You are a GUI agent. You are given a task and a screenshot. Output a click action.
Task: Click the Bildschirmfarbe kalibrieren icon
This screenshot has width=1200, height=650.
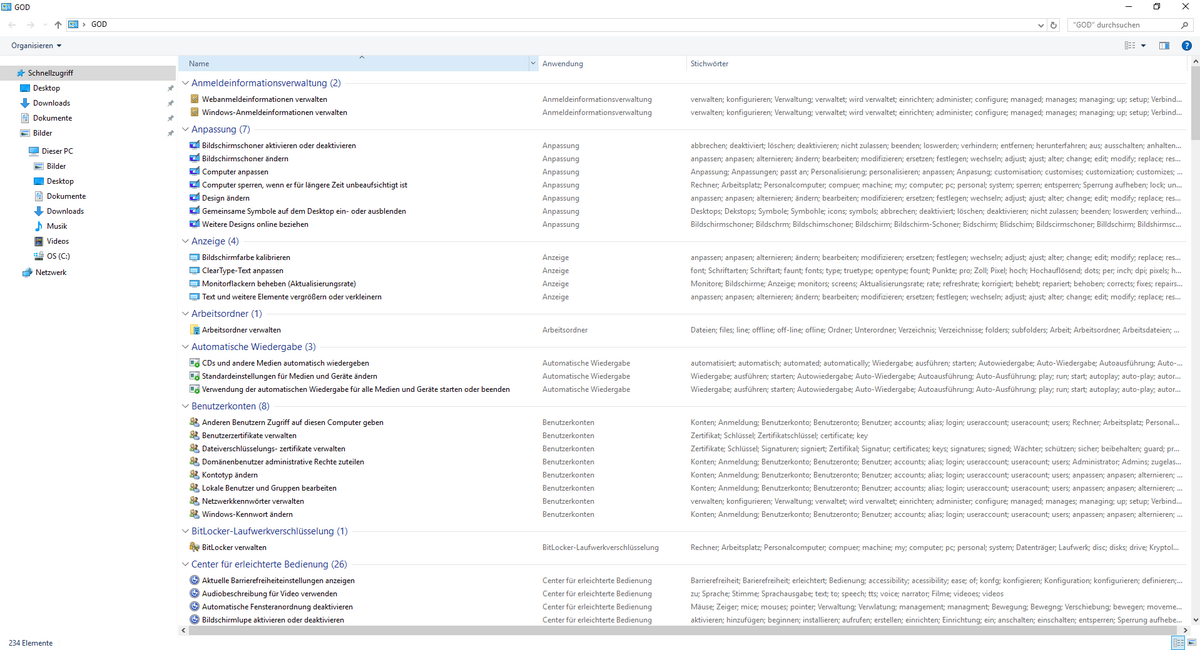[x=194, y=257]
